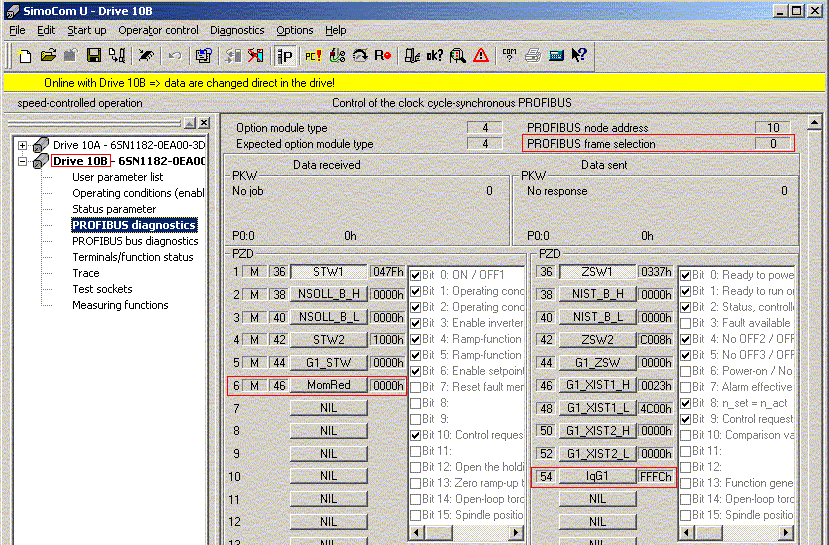Toggle ZSW1 Bit 3: Fault available checkbox

(x=686, y=323)
